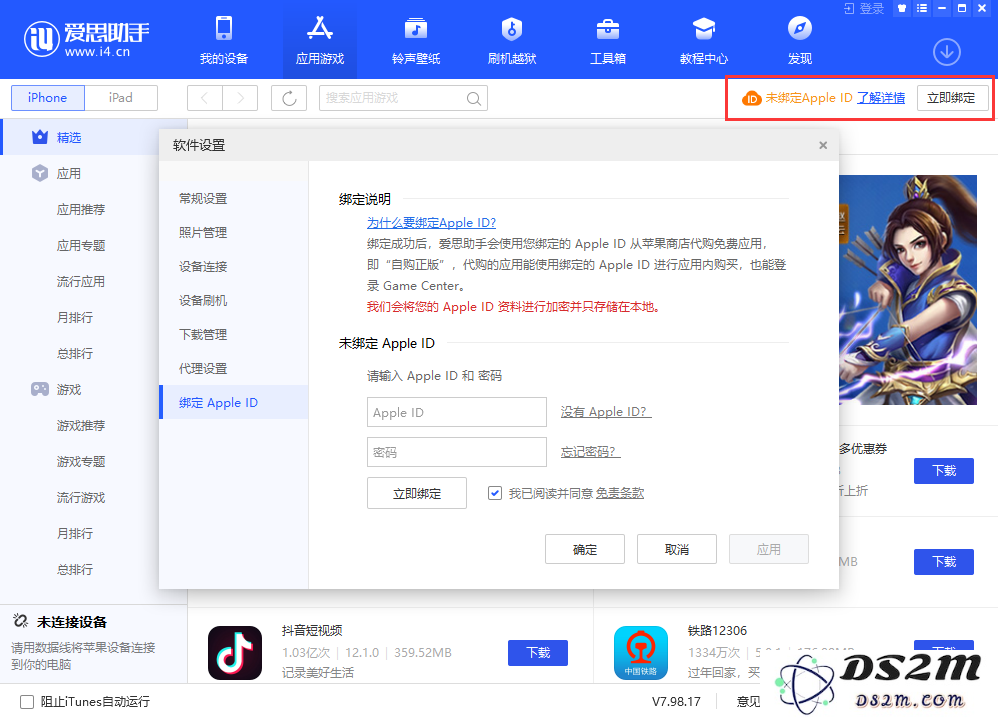The width and height of the screenshot is (998, 718).
Task: Open the 工具箱 toolbox
Action: [x=608, y=39]
